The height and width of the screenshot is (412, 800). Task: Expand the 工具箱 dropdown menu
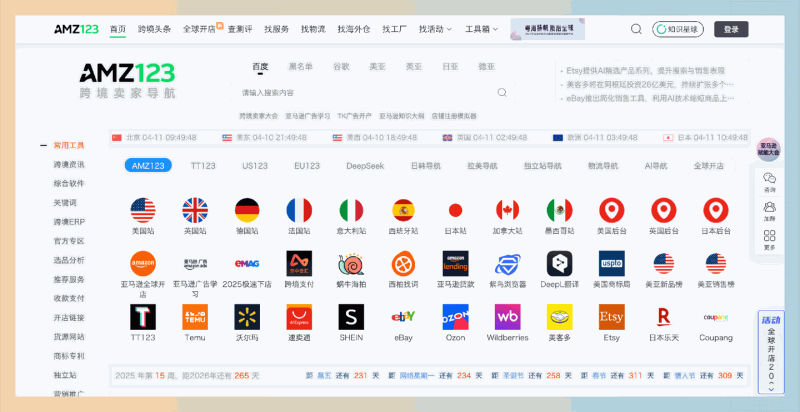[x=481, y=29]
